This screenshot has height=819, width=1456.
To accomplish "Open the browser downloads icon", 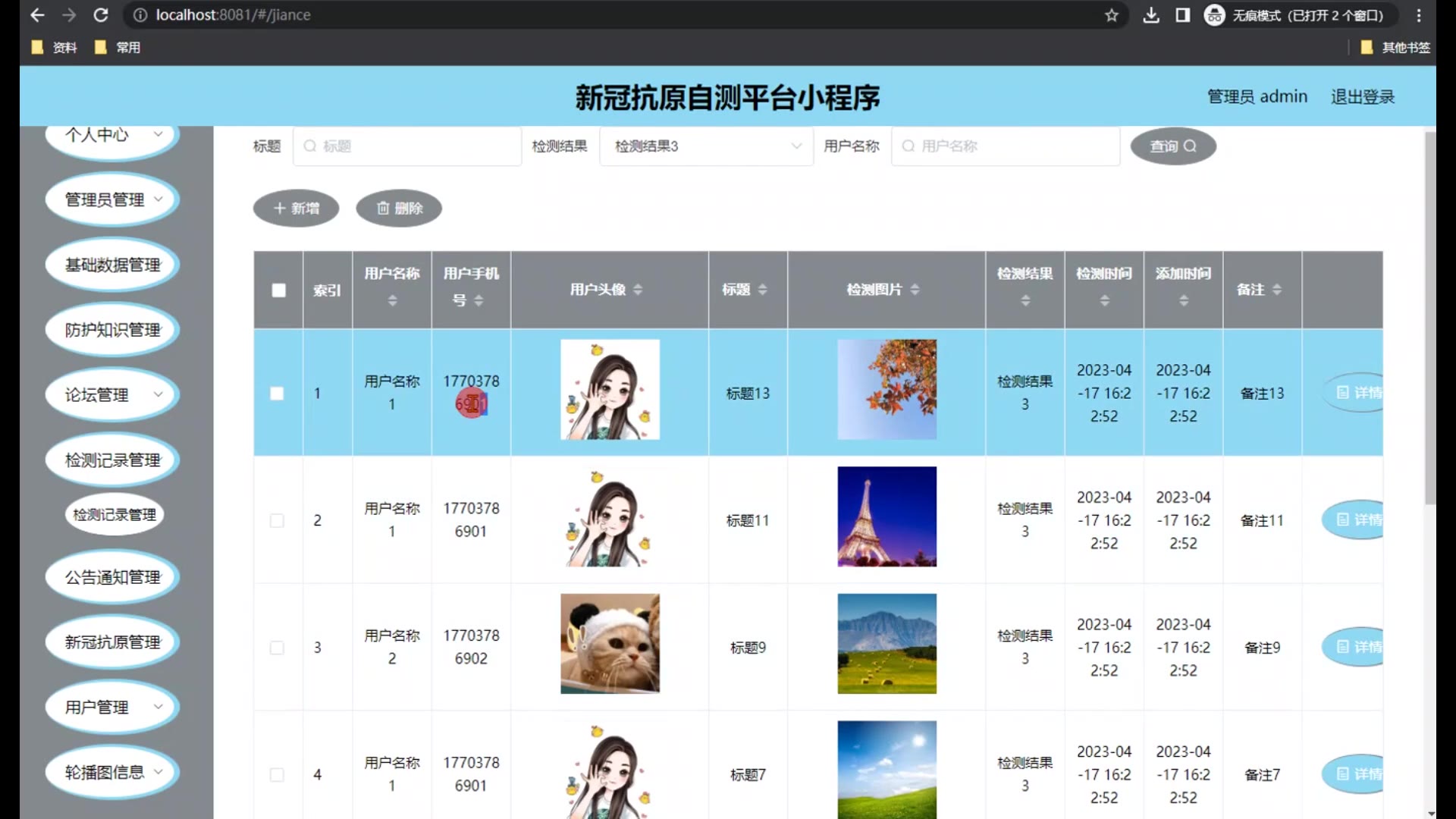I will [x=1151, y=15].
